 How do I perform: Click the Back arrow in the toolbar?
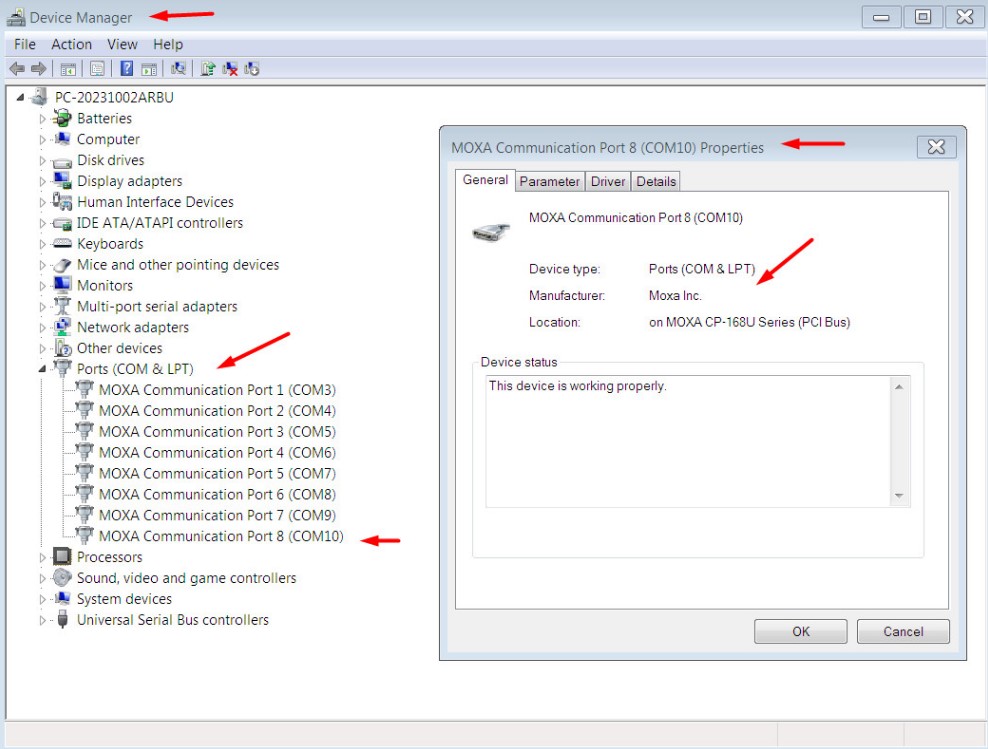(17, 69)
